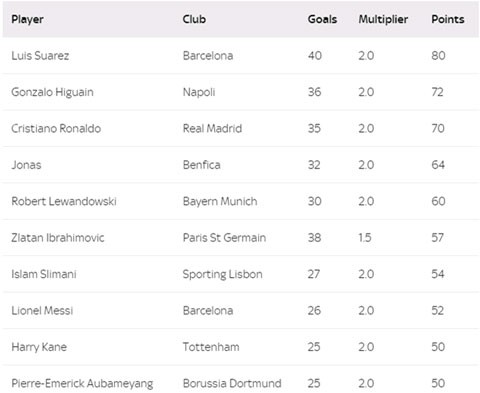Select the Gonzalo Higuain player name
This screenshot has height=393, width=480.
[x=52, y=92]
